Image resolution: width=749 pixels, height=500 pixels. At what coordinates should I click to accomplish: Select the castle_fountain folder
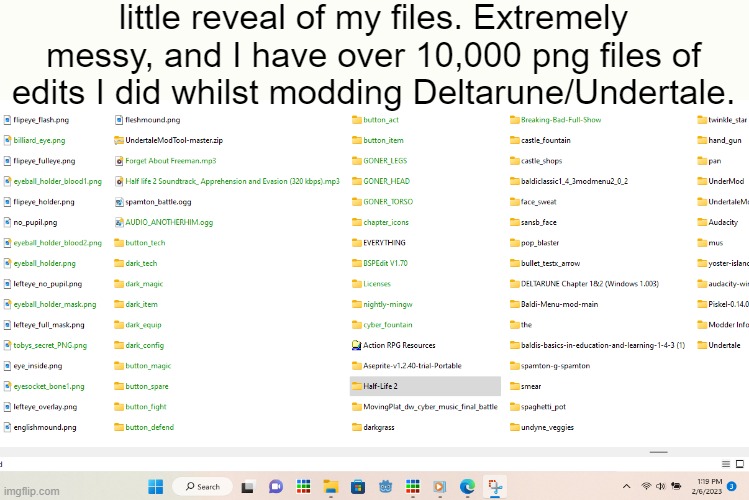point(540,140)
